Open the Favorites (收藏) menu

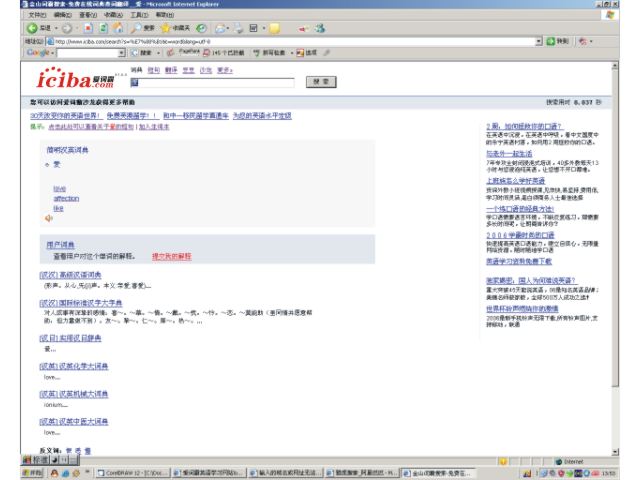point(113,15)
